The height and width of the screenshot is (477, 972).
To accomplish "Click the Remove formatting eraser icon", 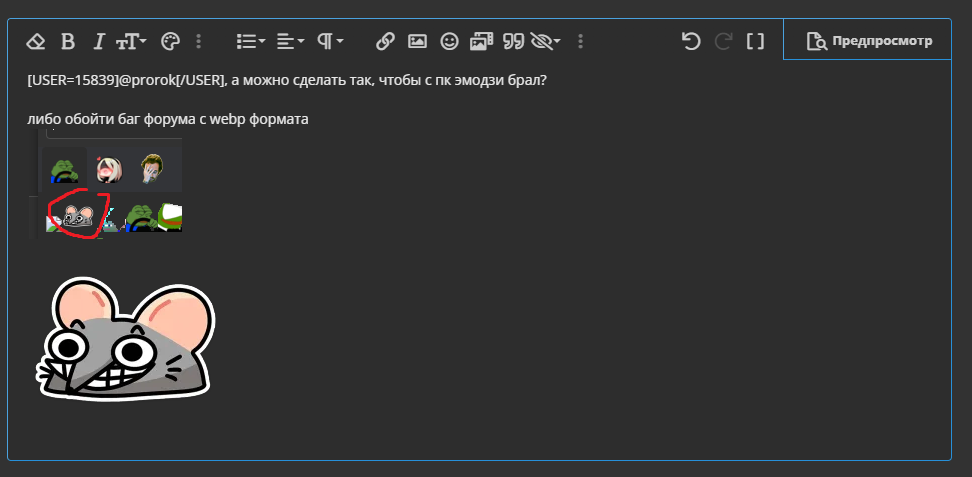I will click(x=36, y=42).
